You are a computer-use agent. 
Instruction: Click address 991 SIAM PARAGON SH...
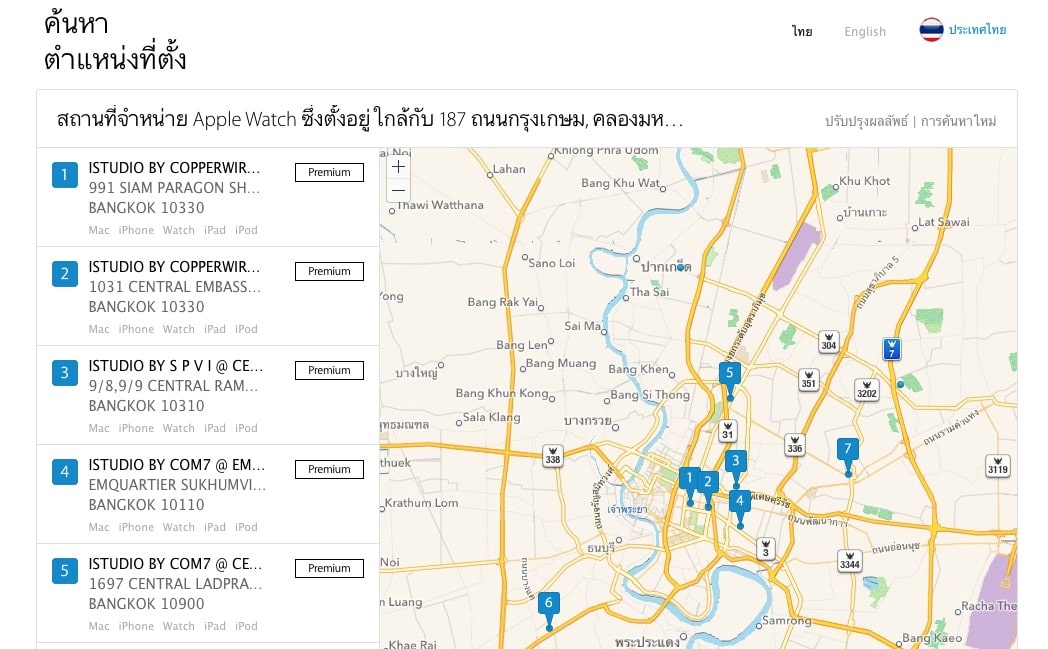click(174, 188)
